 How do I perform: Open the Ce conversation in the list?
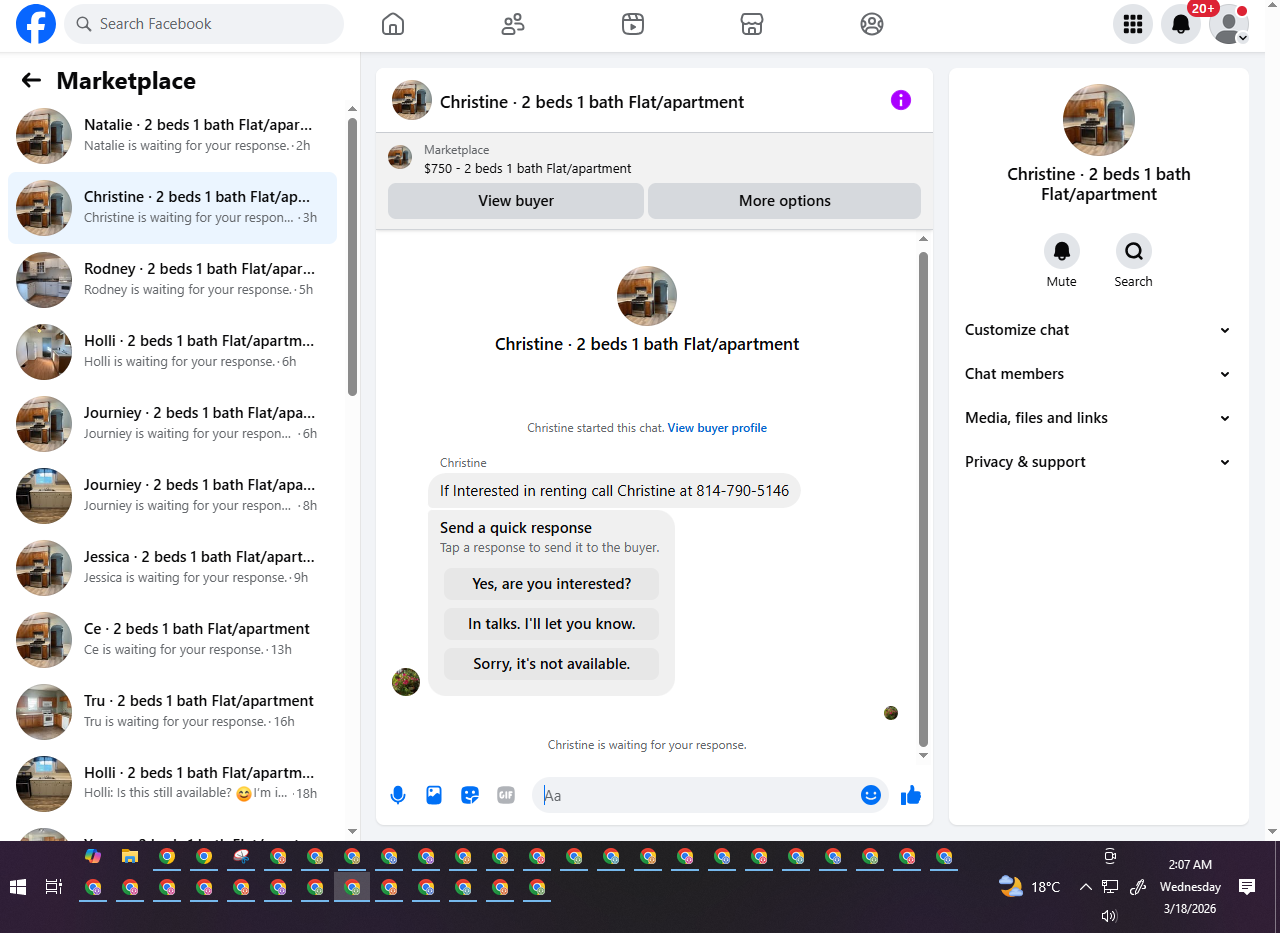click(x=172, y=640)
